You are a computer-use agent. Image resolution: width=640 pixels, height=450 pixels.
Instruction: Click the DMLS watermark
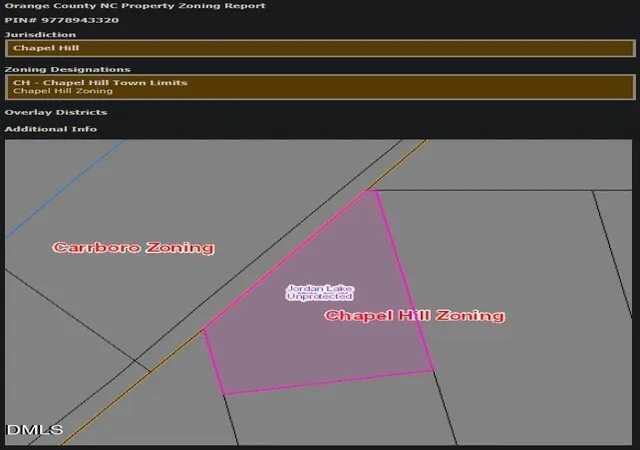click(35, 430)
